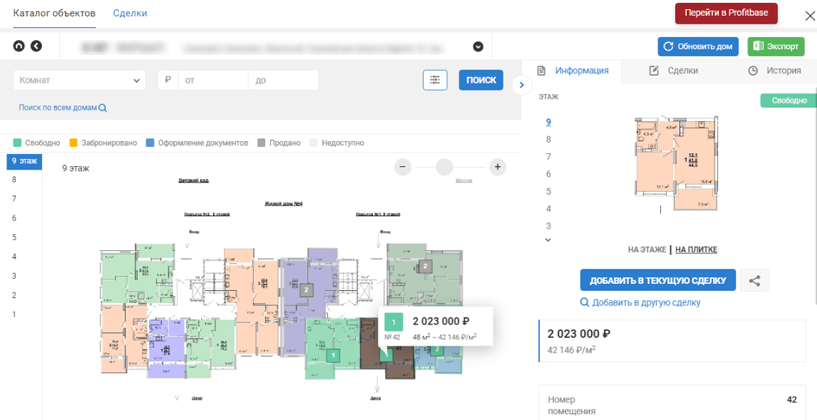817x420 pixels.
Task: Click the zoom out minus button
Action: (402, 167)
